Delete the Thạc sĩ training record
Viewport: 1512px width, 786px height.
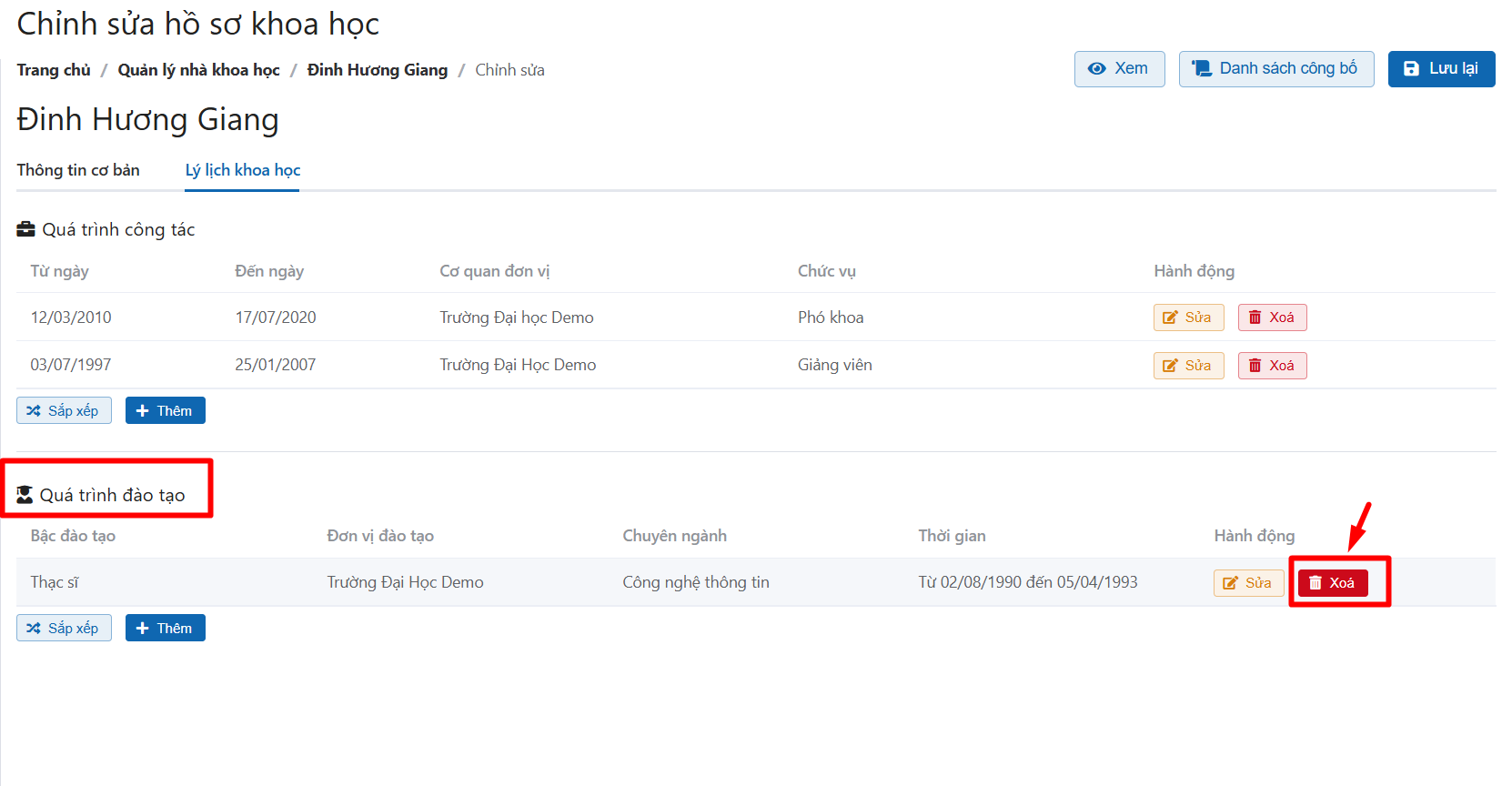click(1332, 583)
